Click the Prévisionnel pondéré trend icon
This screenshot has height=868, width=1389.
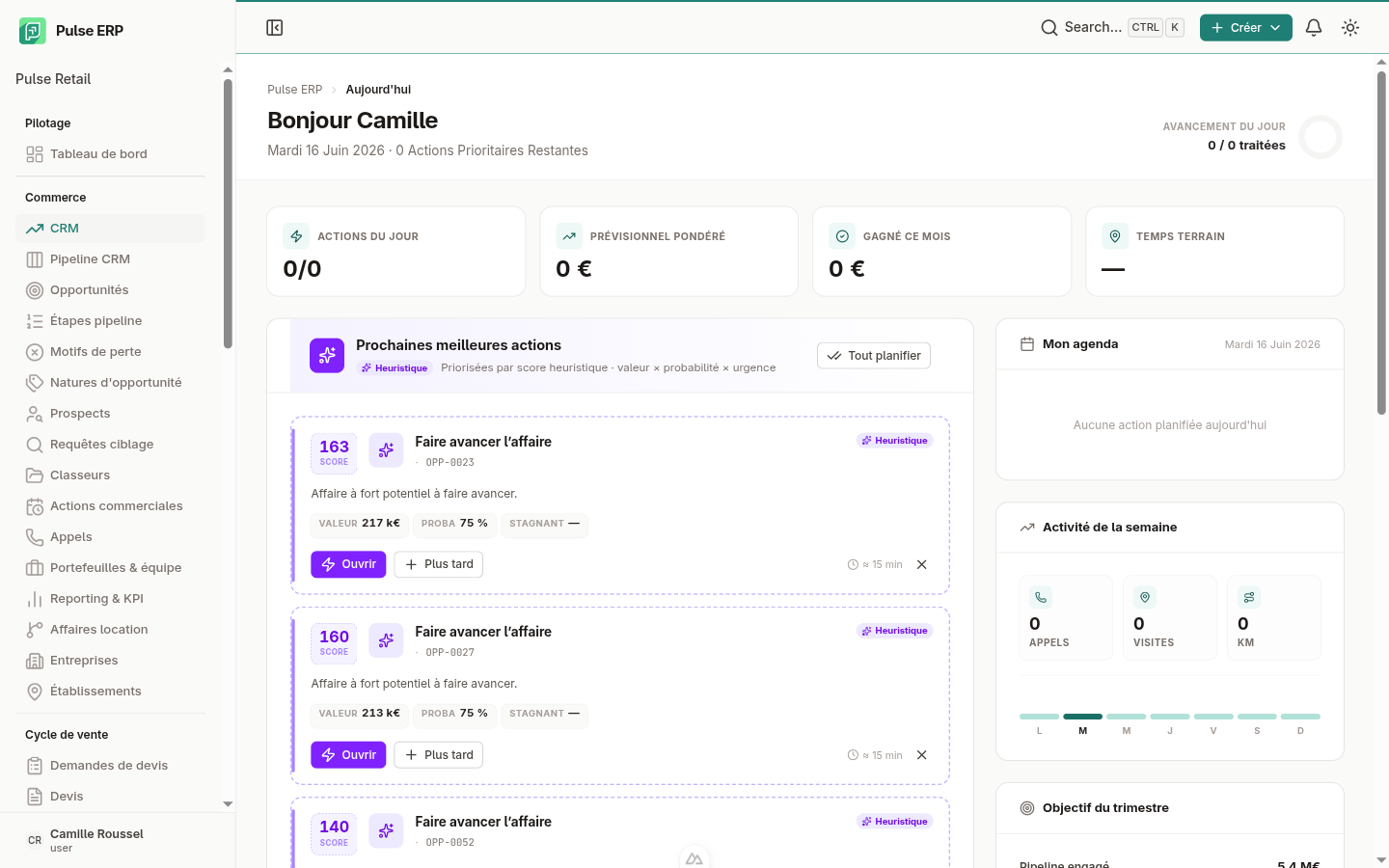coord(569,236)
